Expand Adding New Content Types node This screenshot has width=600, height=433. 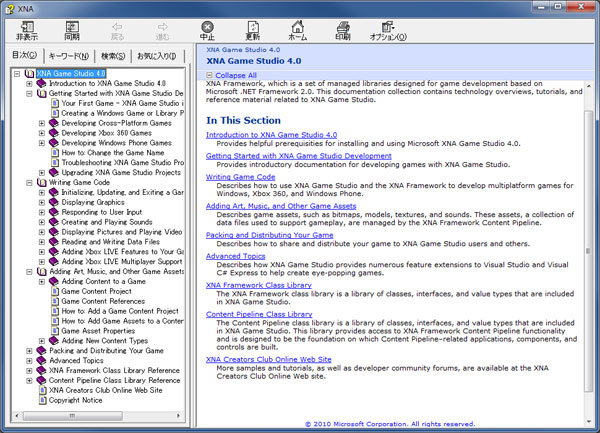pos(42,341)
